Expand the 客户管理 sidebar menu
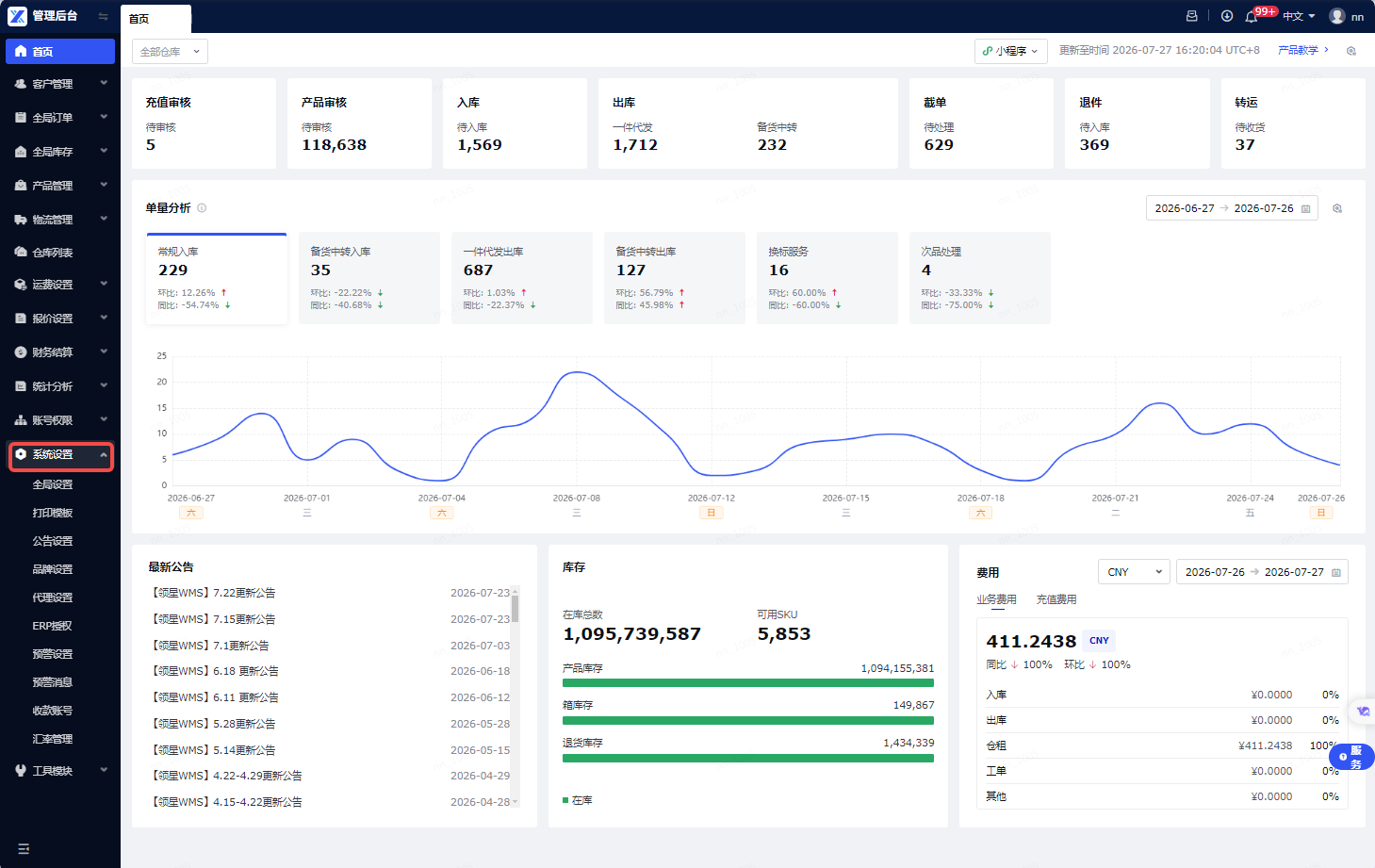Screen dimensions: 1375x868 click(x=60, y=84)
